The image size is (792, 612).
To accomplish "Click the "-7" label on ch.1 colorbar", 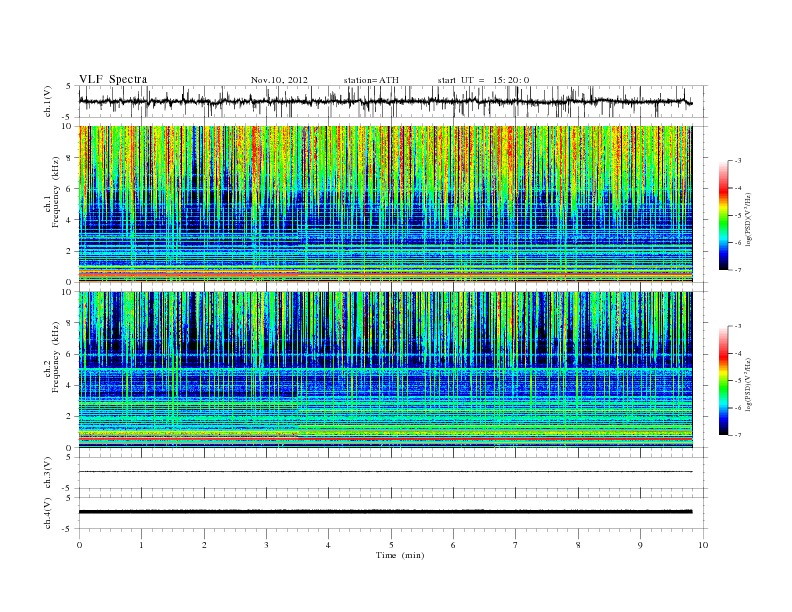I will click(x=738, y=270).
